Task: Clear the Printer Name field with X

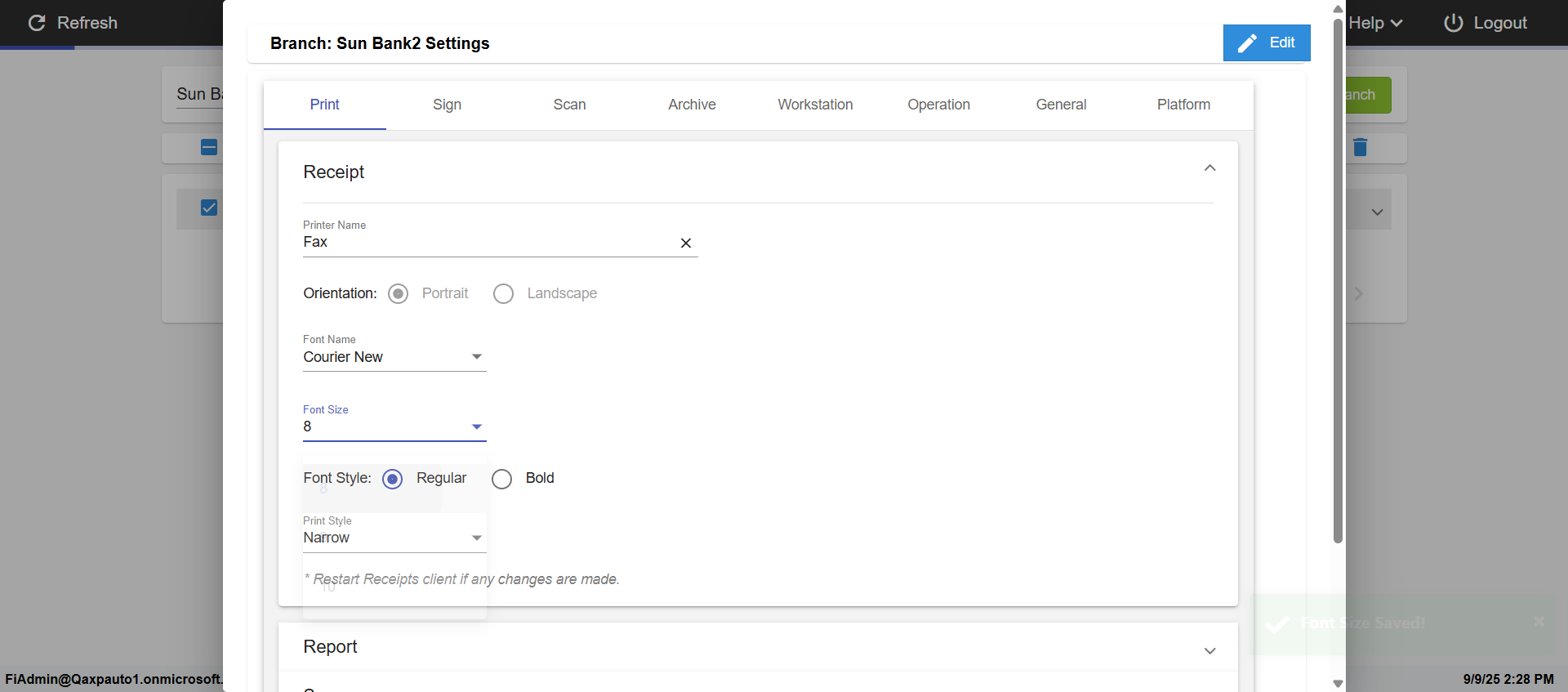Action: pos(686,243)
